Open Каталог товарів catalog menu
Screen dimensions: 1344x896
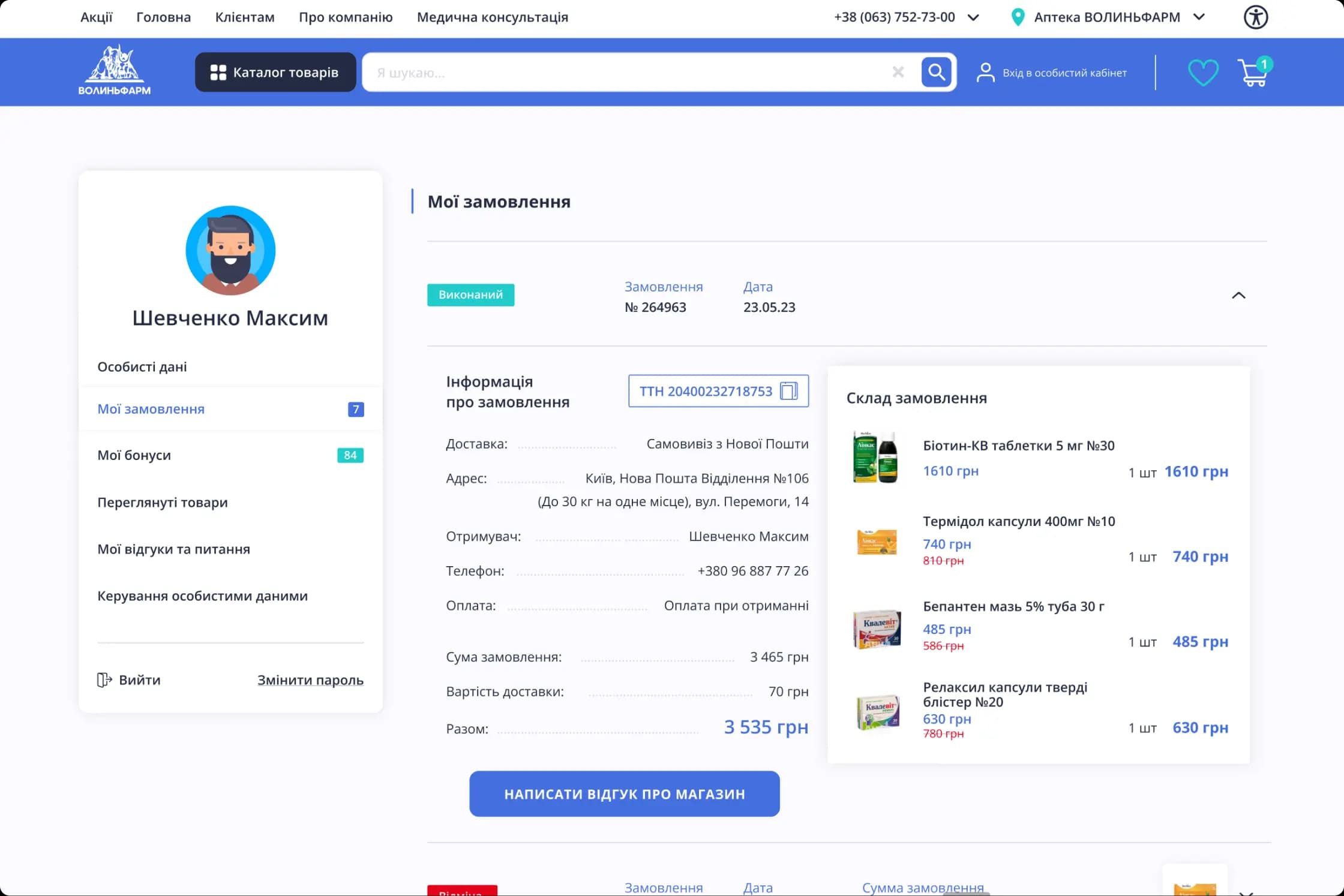pyautogui.click(x=275, y=72)
